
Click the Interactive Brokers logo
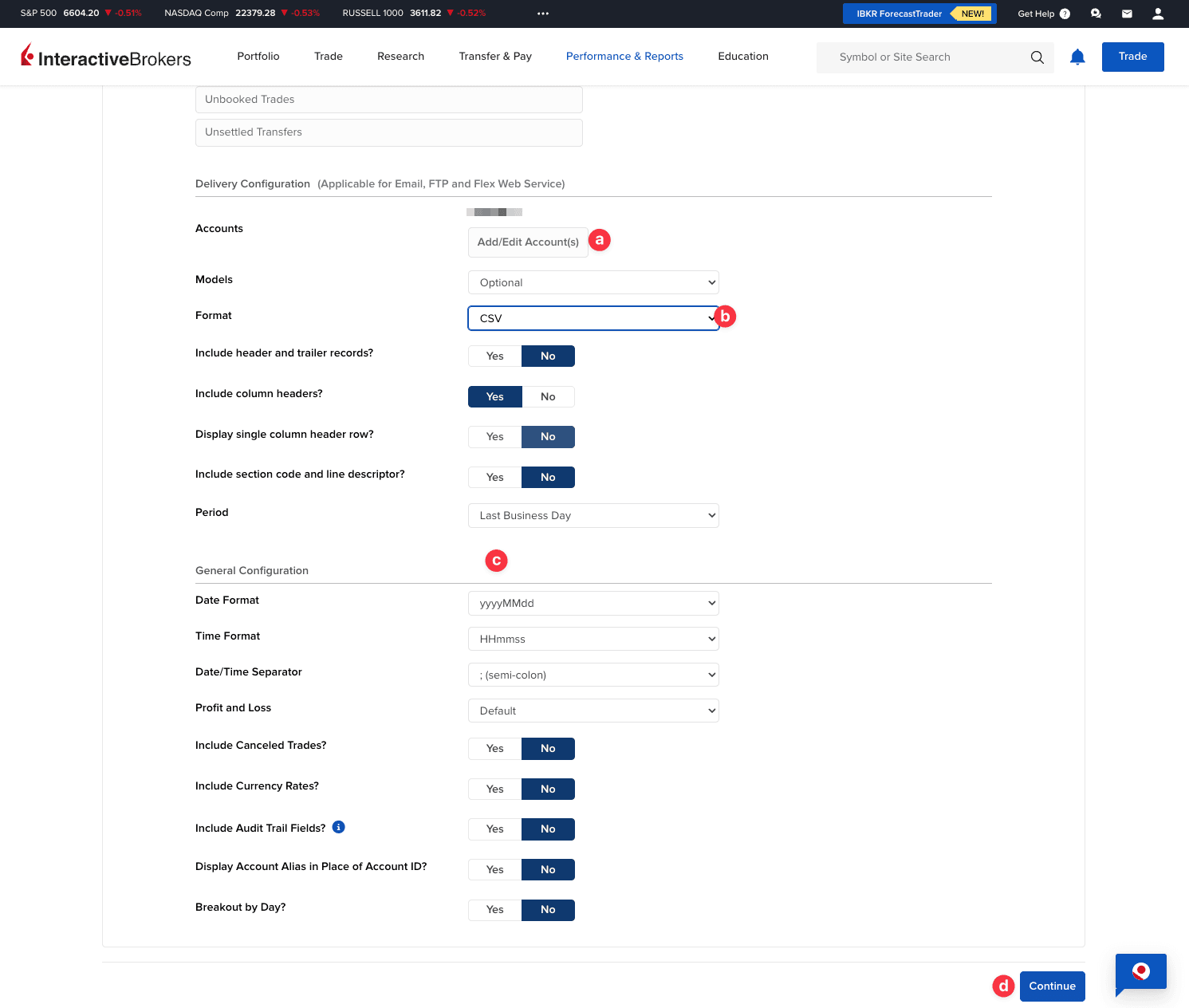point(105,57)
